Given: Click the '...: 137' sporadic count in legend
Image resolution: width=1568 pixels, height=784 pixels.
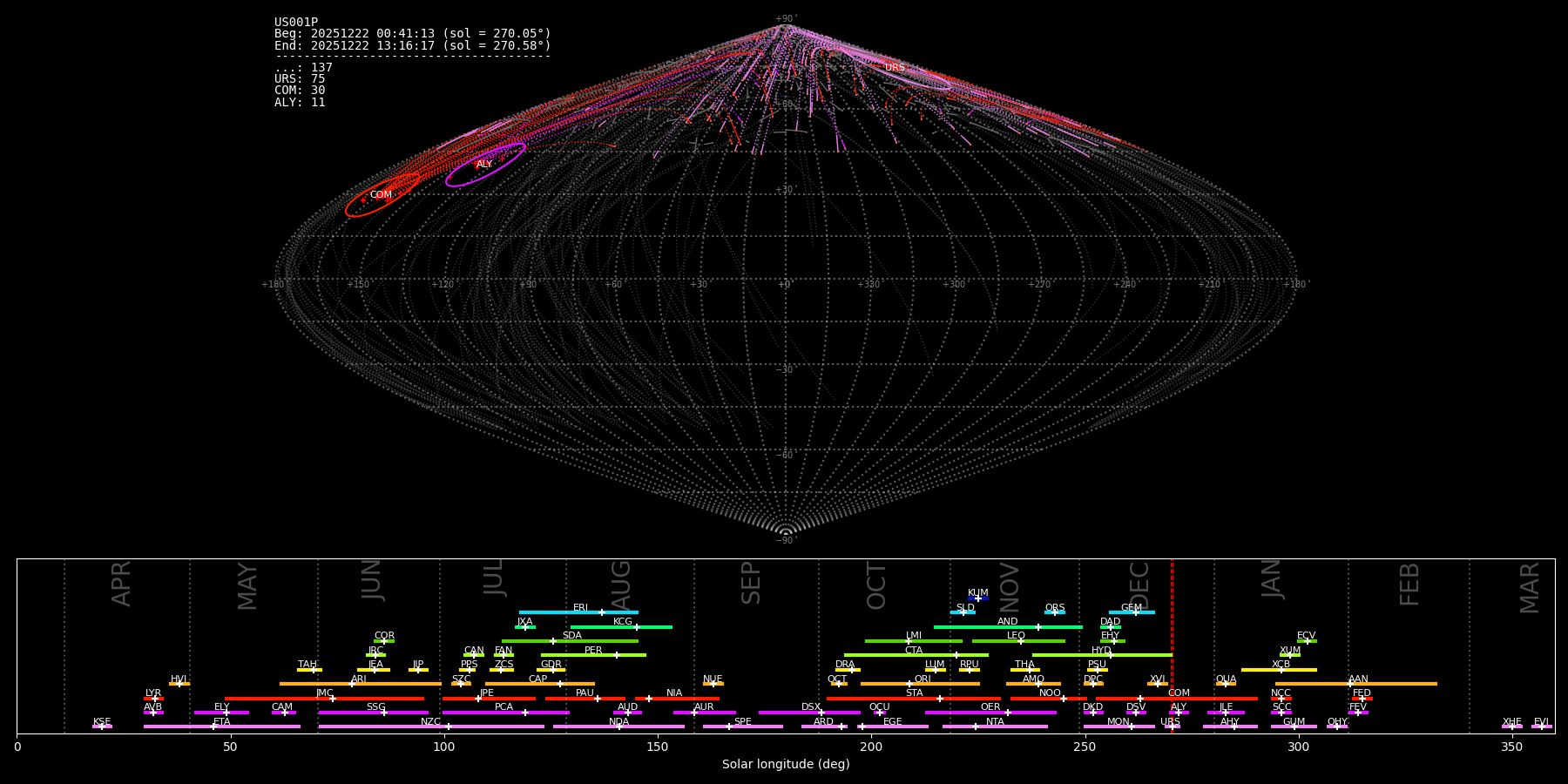Looking at the screenshot, I should tap(303, 67).
